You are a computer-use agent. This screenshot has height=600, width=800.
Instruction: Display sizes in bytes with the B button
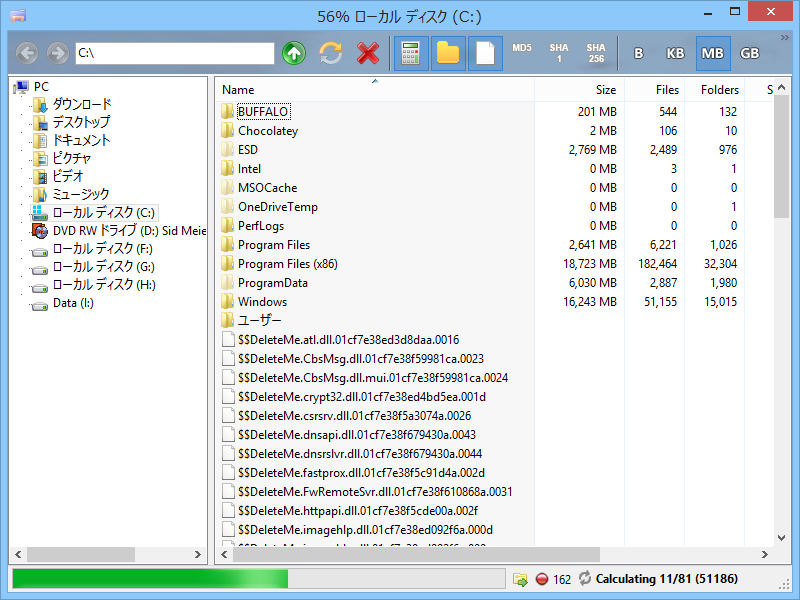click(638, 53)
